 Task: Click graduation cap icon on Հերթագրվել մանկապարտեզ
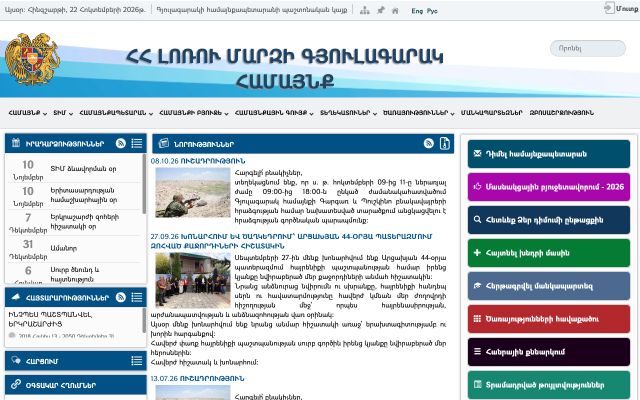(x=477, y=286)
